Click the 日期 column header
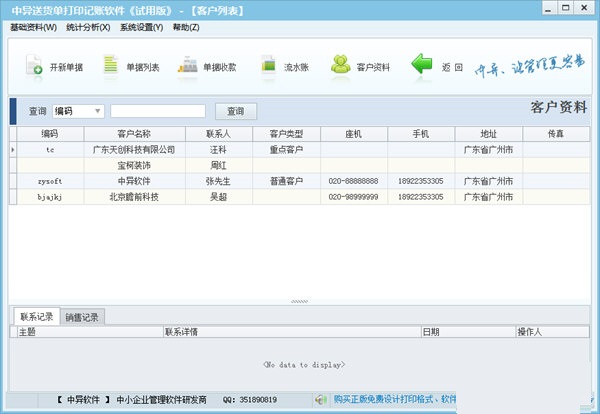This screenshot has width=600, height=414. 468,332
